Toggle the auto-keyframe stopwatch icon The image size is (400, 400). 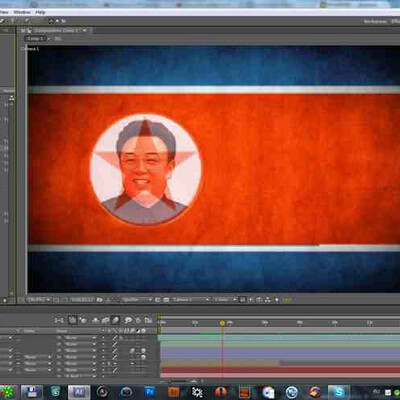(138, 320)
